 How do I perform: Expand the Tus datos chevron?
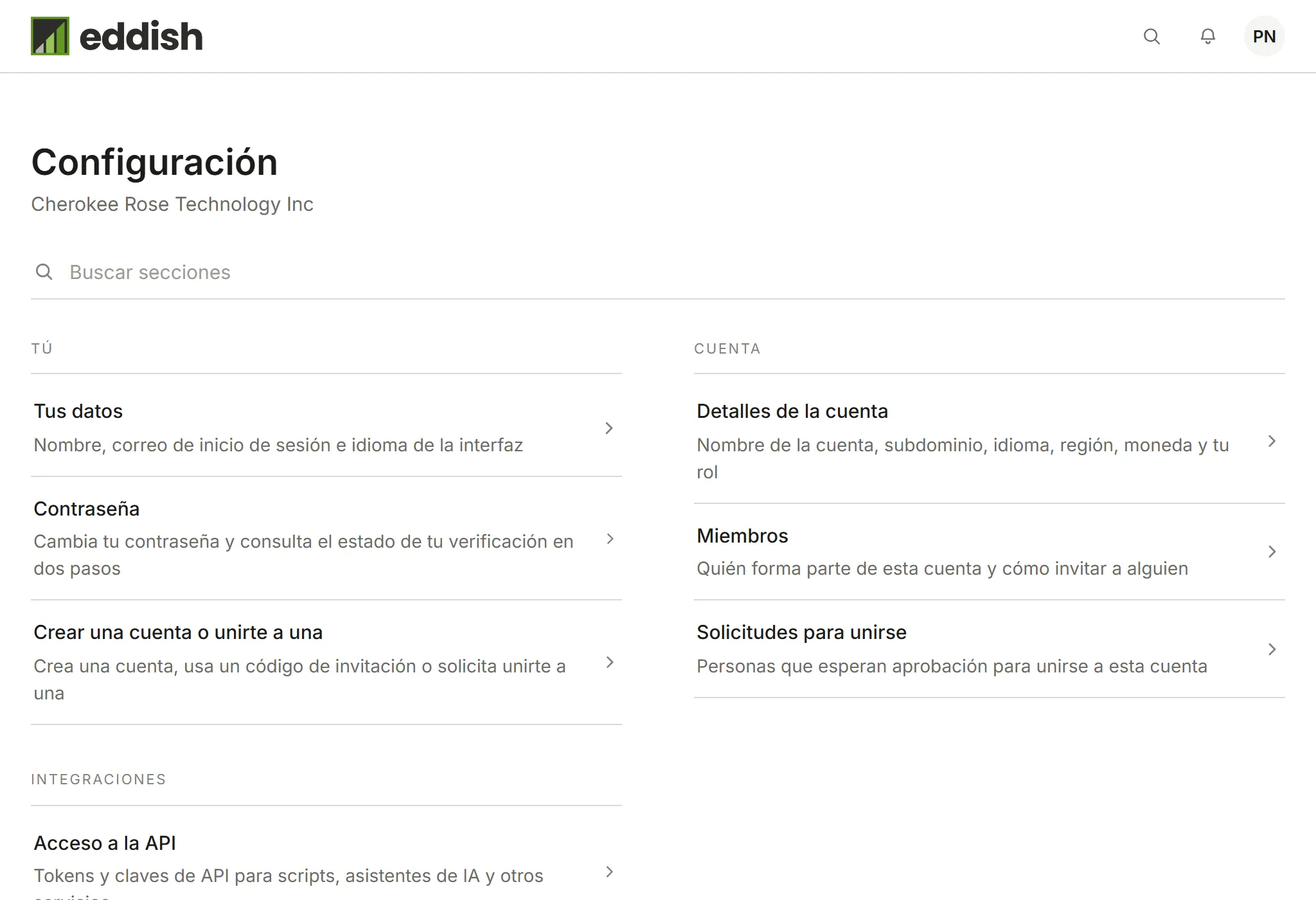point(609,428)
